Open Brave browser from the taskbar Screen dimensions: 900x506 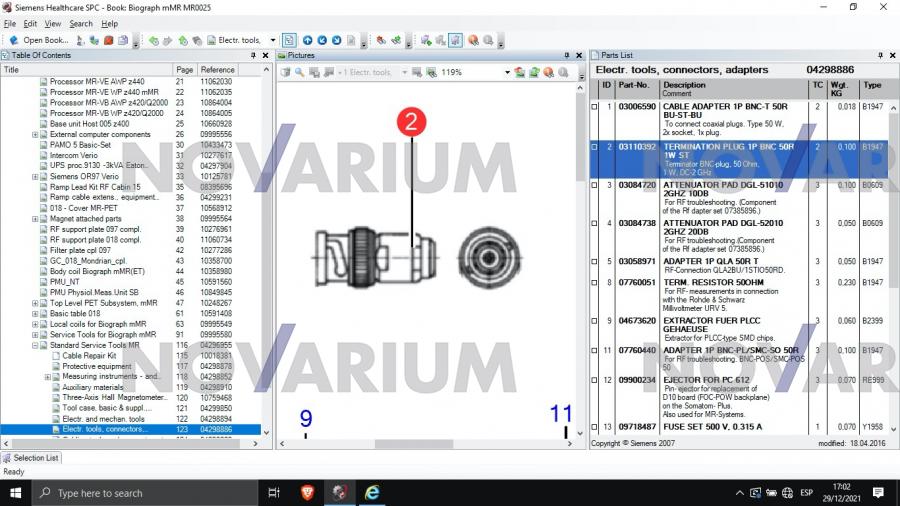pos(308,492)
